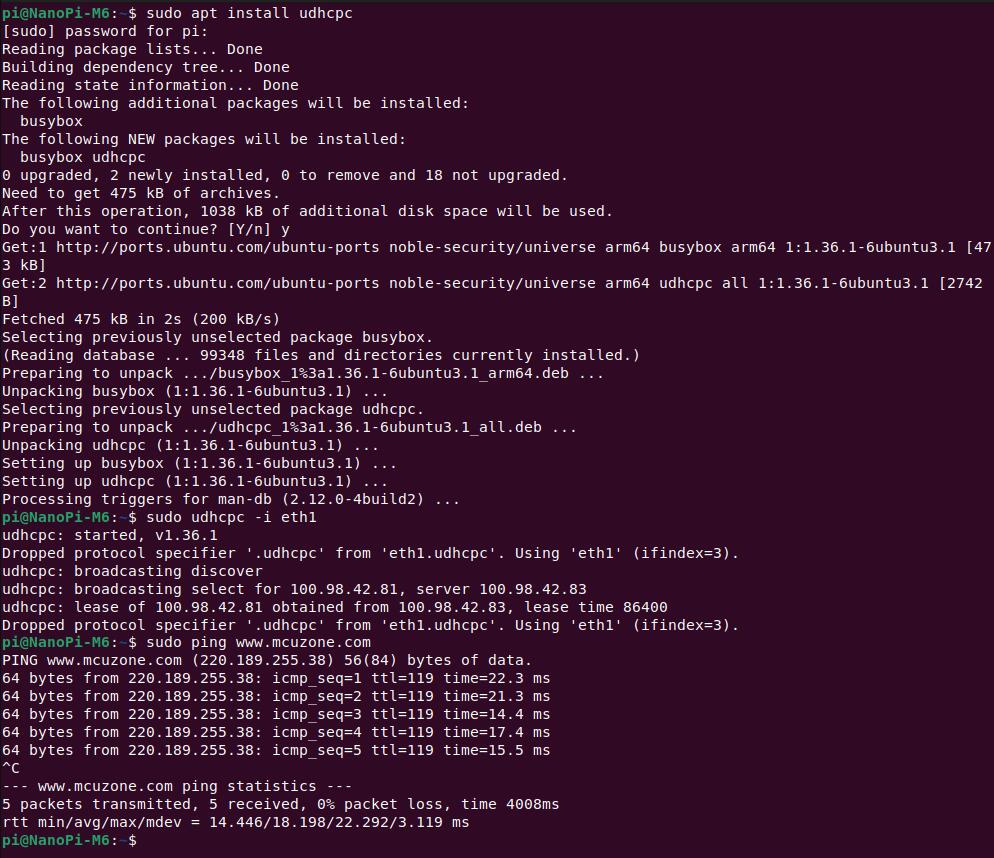The height and width of the screenshot is (858, 994).
Task: Click the lease obtained line with 86400
Action: (x=335, y=608)
